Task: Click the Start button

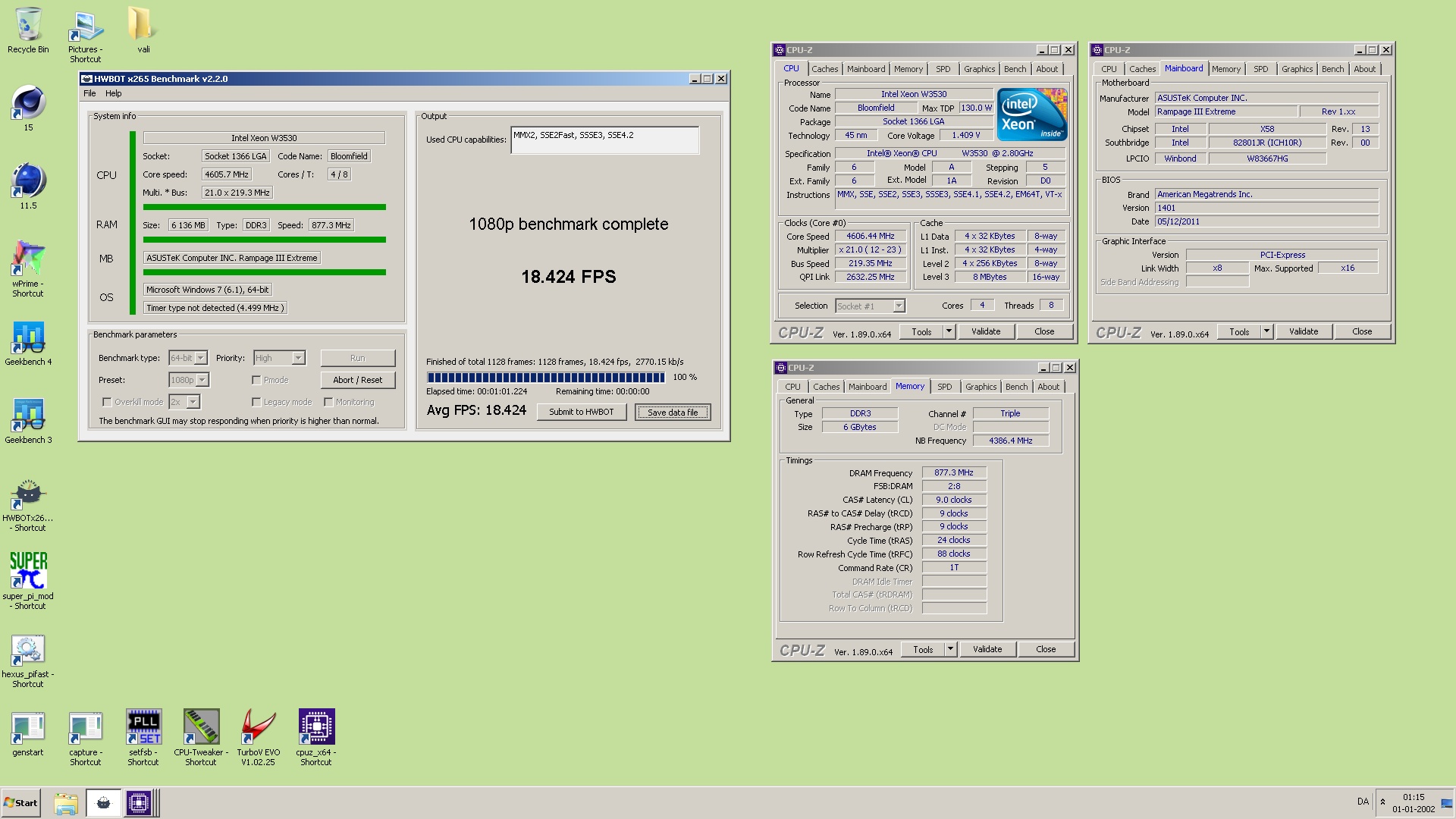Action: (x=20, y=803)
